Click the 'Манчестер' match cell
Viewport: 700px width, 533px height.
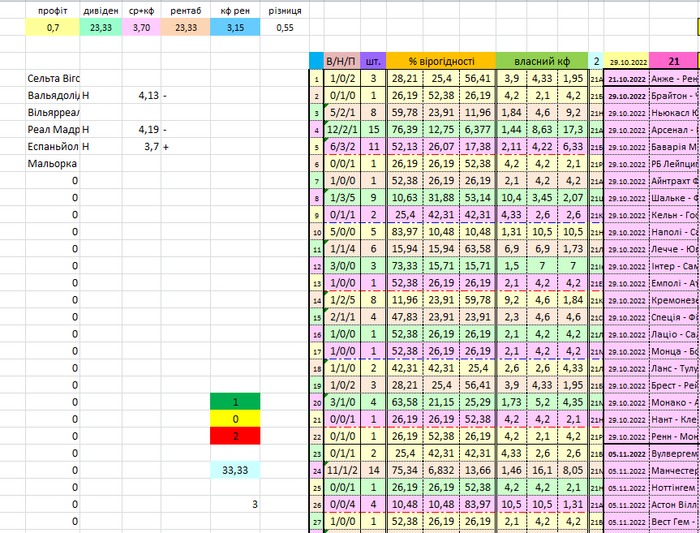[674, 471]
